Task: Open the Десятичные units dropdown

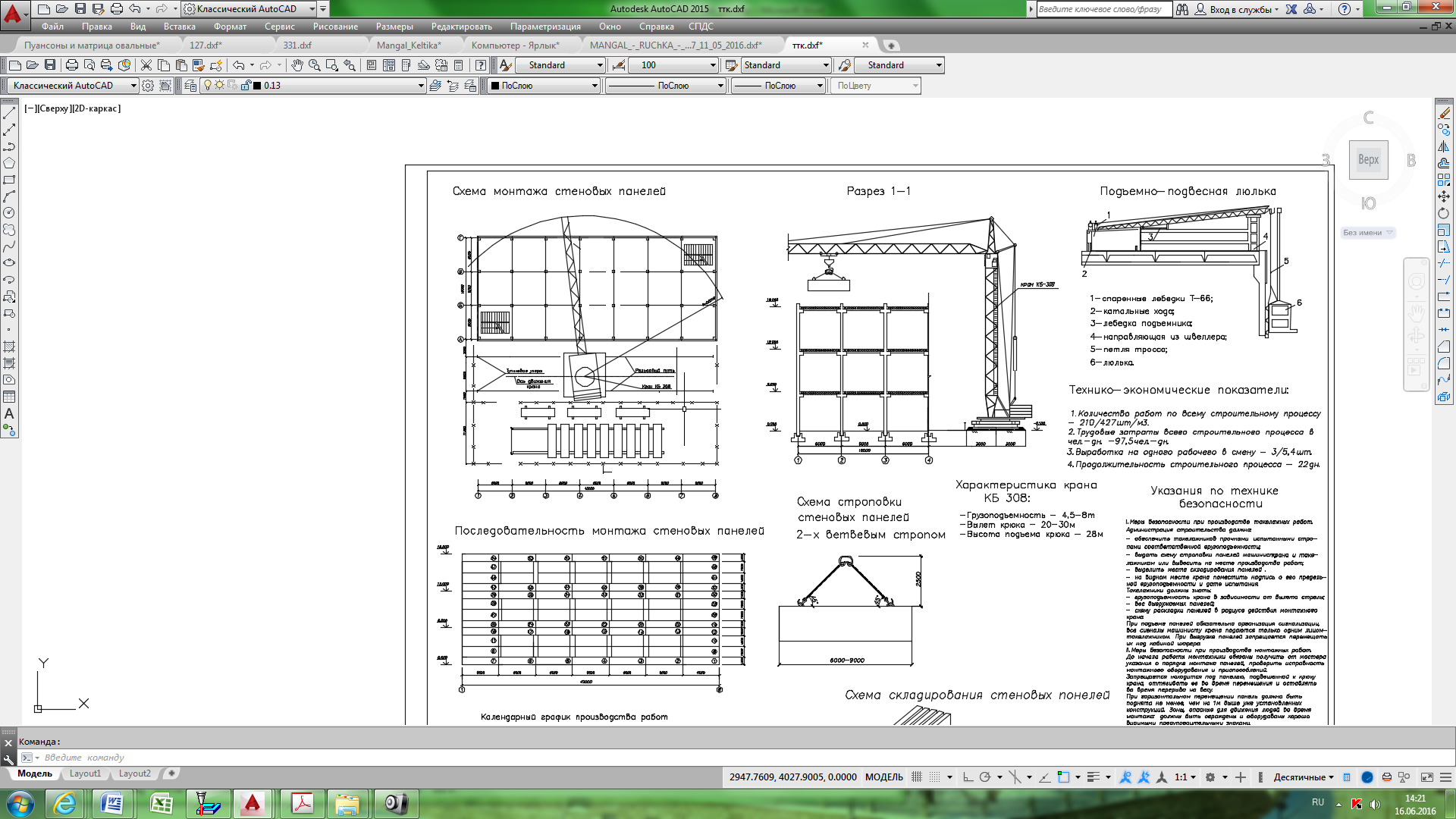Action: (1304, 777)
